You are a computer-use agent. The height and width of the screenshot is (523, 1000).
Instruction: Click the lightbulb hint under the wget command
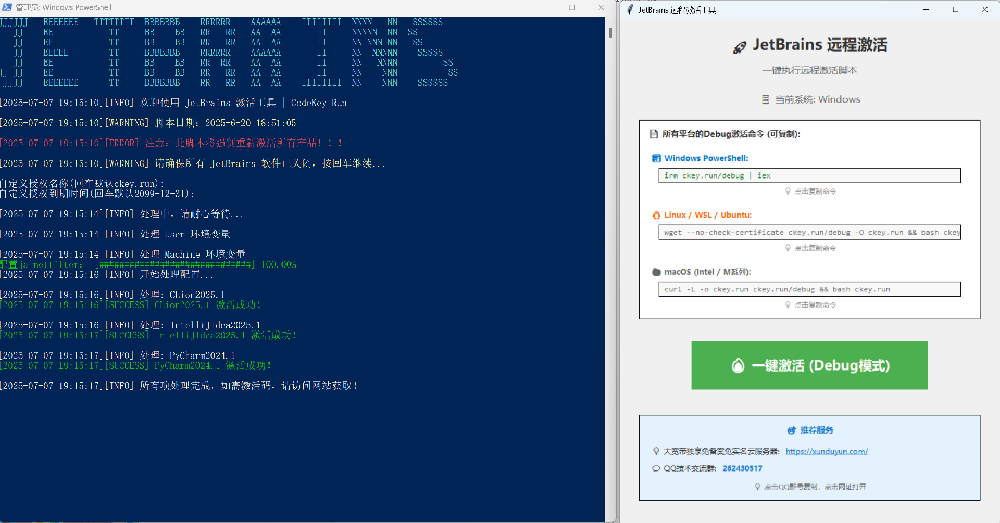coord(788,248)
